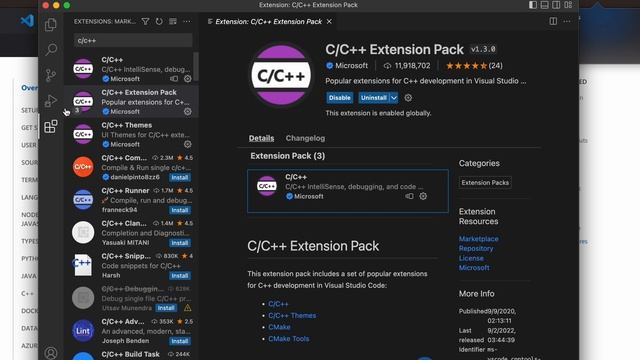Refresh the extensions list

pos(159,22)
